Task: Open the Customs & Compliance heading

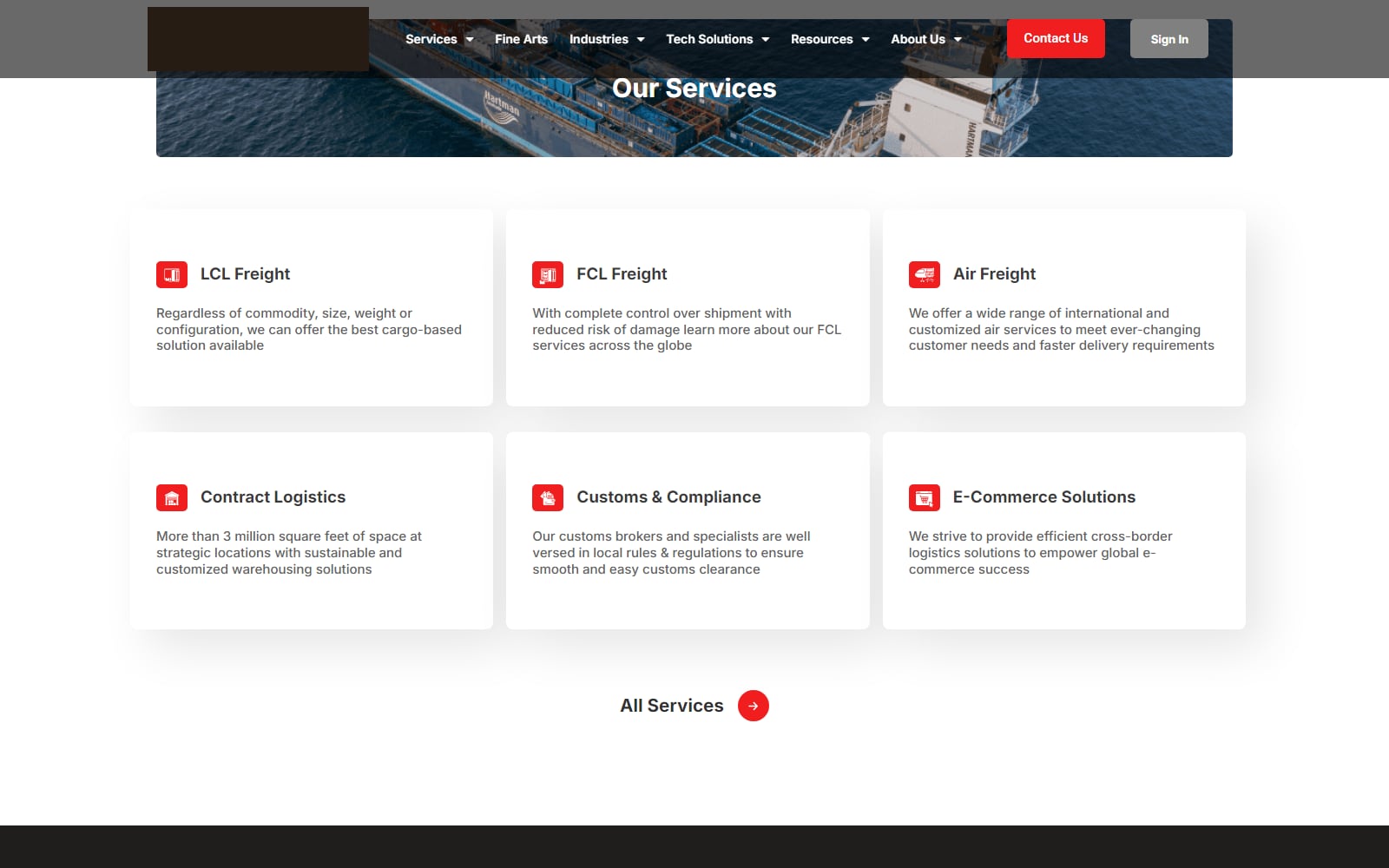Action: pyautogui.click(x=668, y=497)
